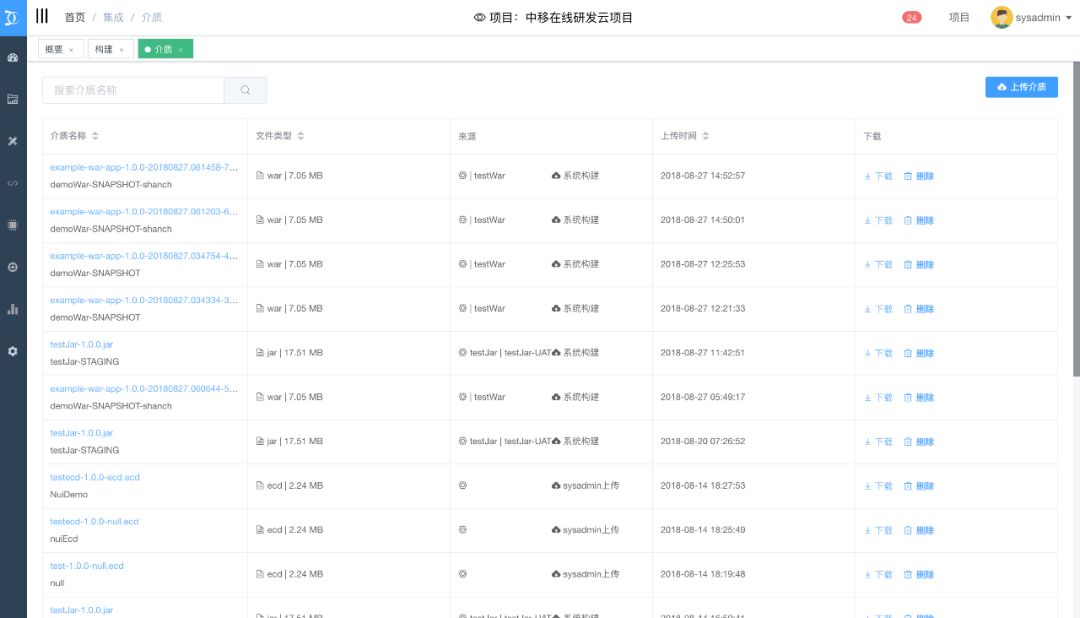This screenshot has width=1080, height=618.
Task: Delete artifact uploaded at 12:25:53
Action: tap(919, 265)
